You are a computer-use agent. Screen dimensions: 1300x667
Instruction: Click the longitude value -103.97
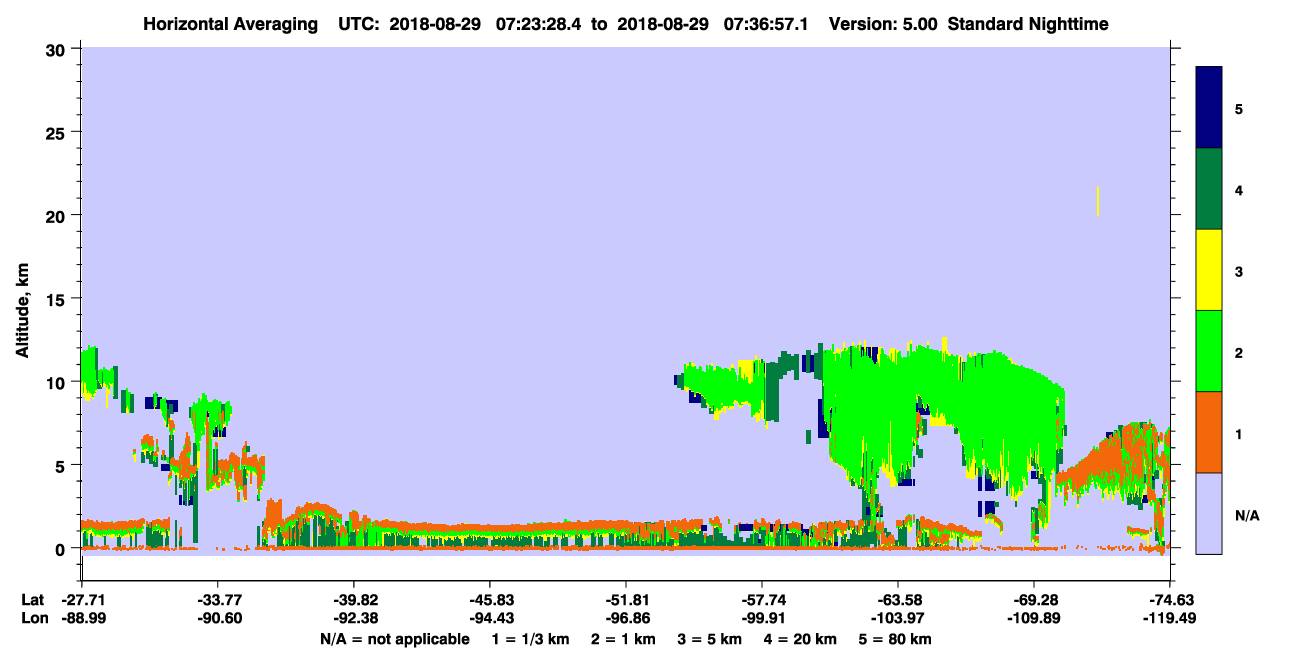point(898,618)
